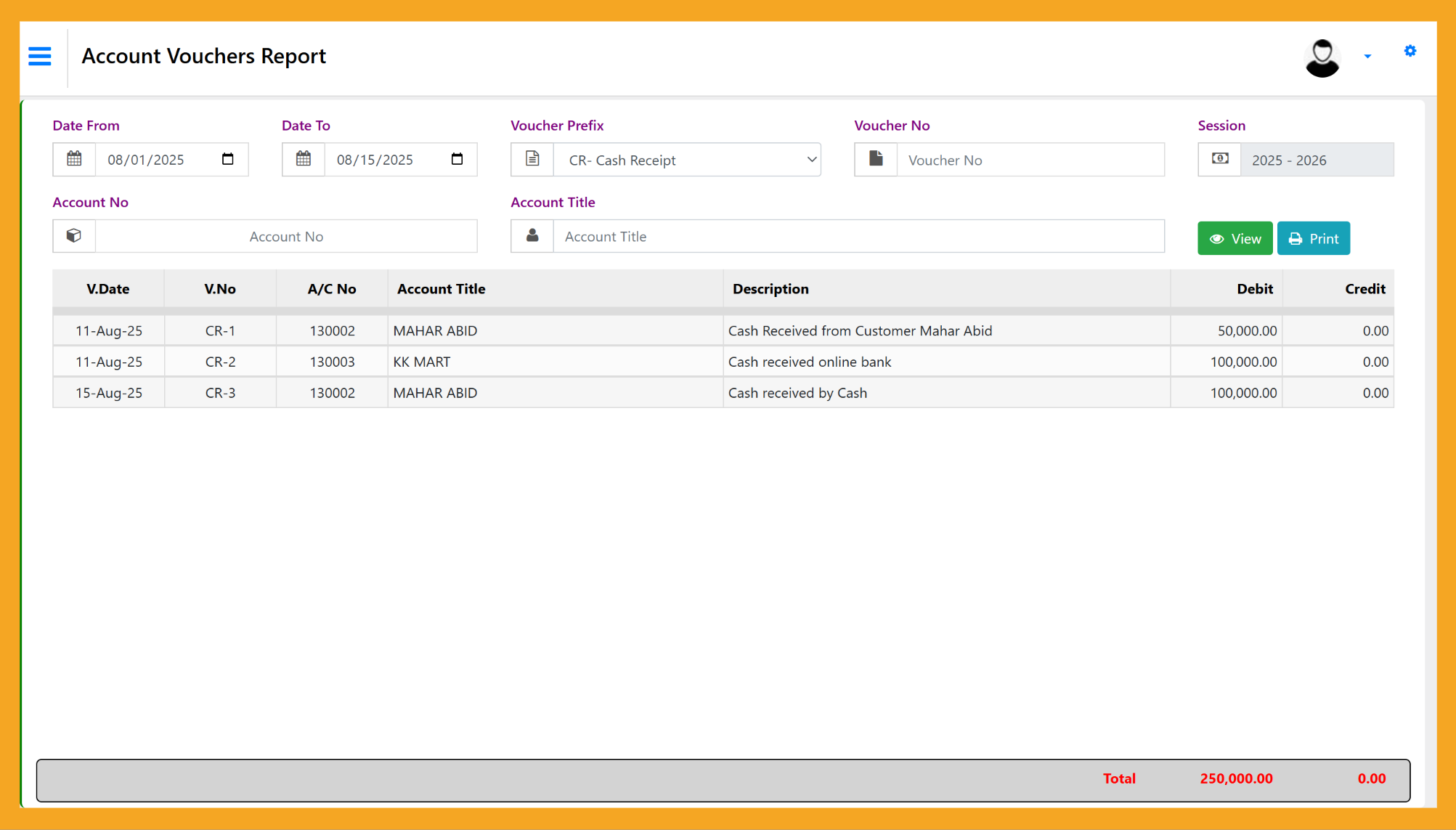Click the calendar icon beside Date To
This screenshot has width=1456, height=830.
[x=304, y=159]
